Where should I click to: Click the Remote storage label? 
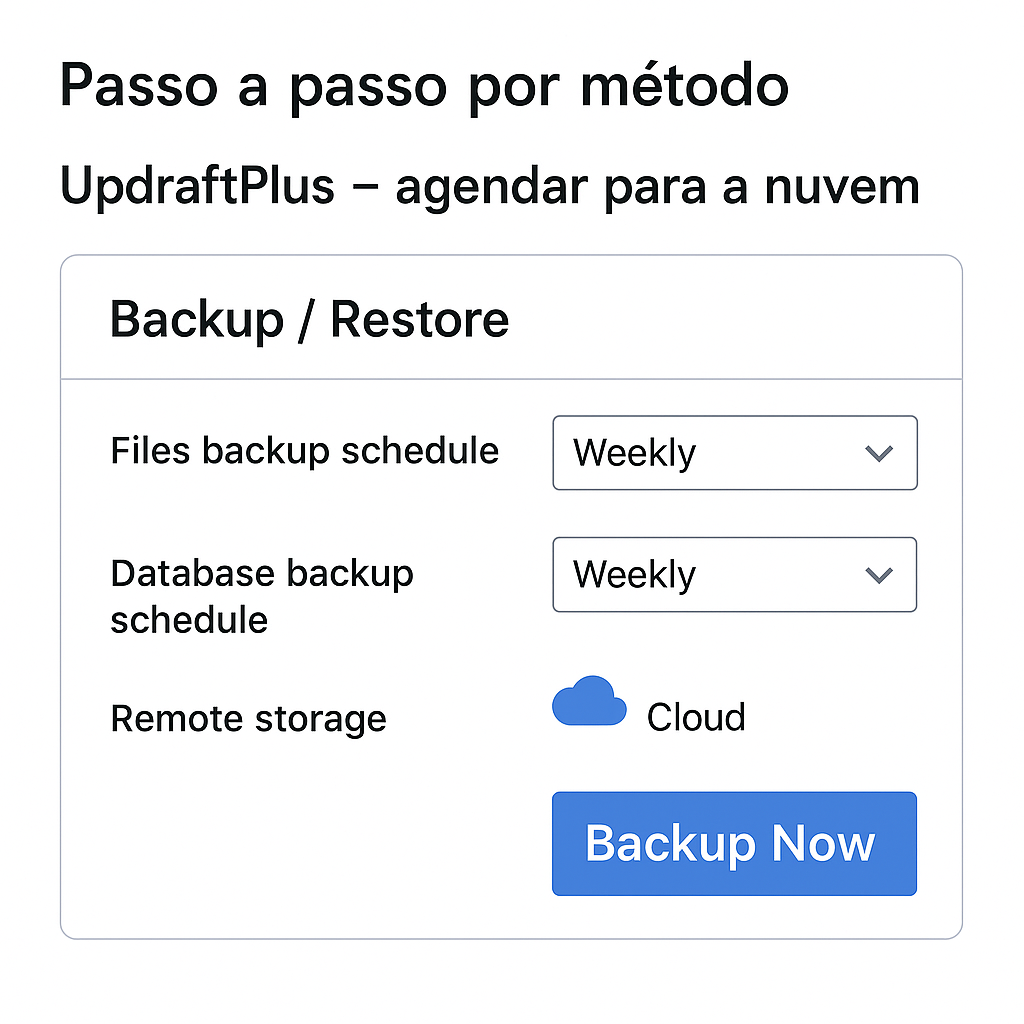(248, 718)
